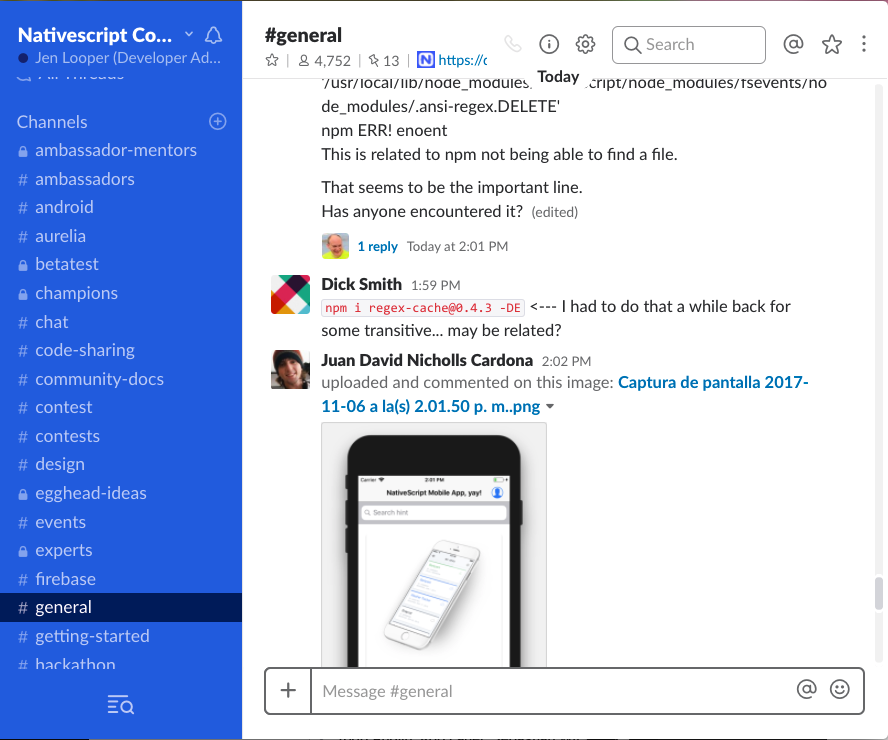Click the Channels section header
The image size is (888, 740).
(52, 122)
